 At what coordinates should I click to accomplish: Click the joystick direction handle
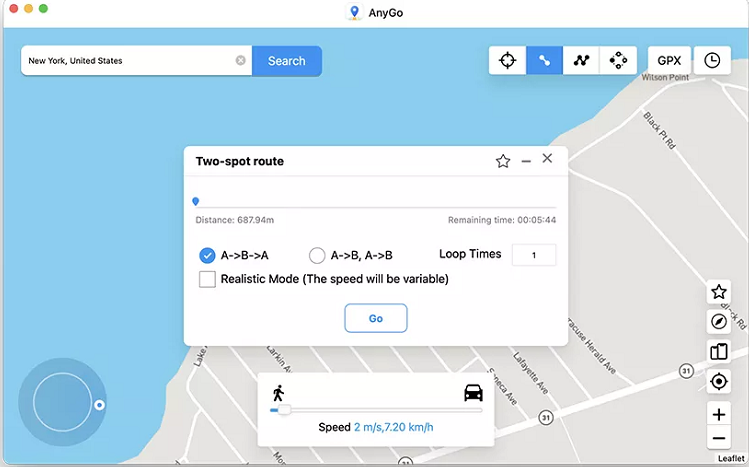99,405
